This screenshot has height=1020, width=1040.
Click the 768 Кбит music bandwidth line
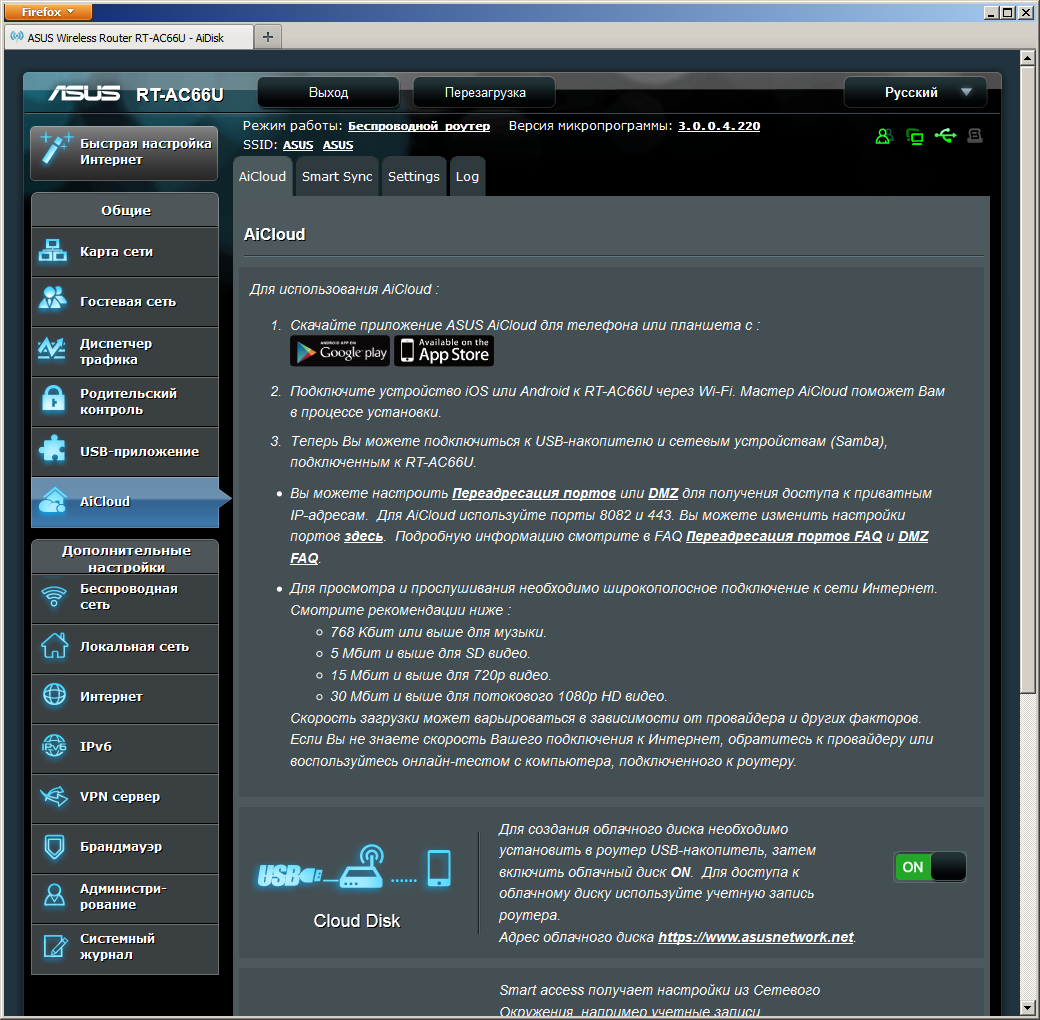438,633
